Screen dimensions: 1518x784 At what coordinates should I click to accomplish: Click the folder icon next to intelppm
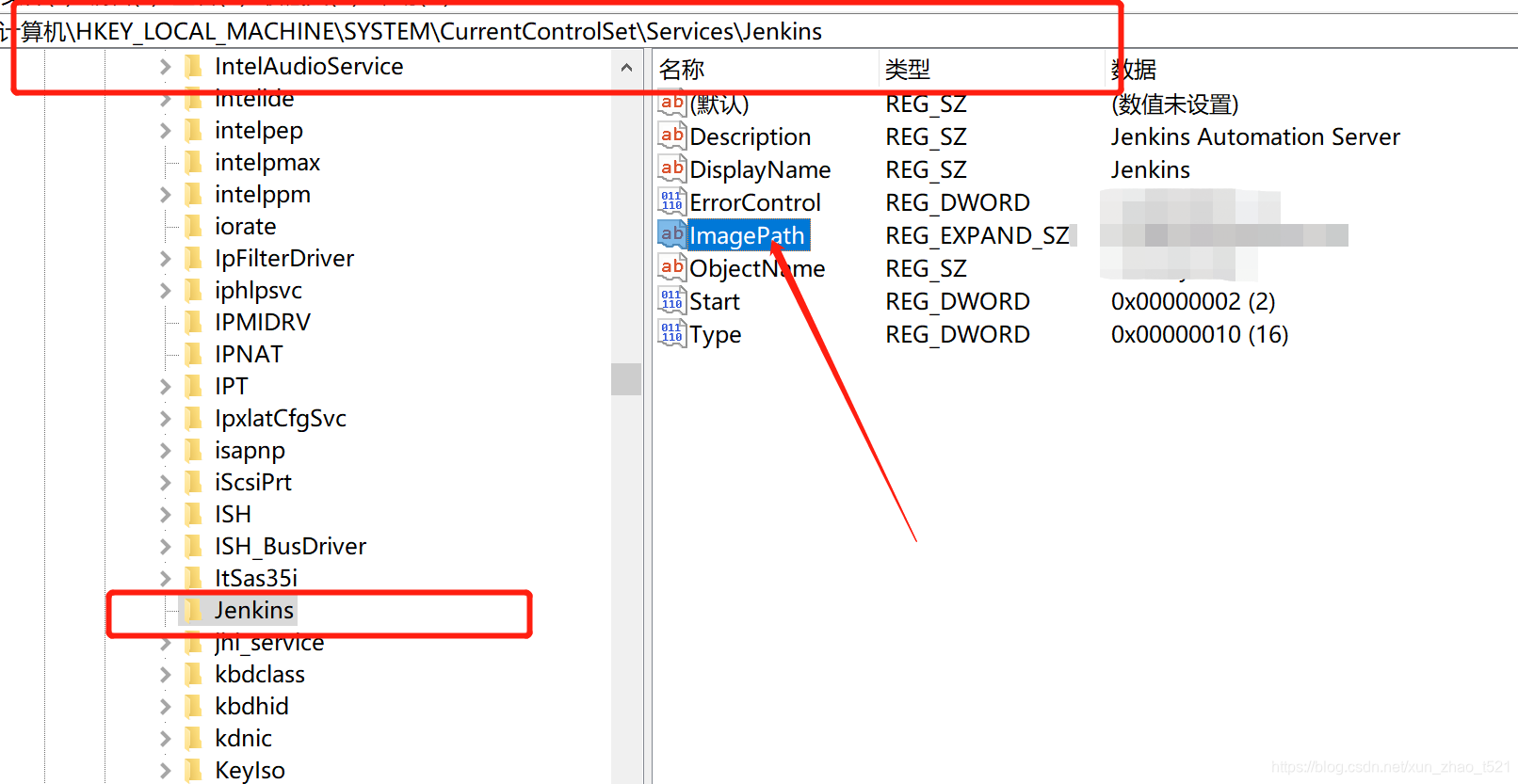tap(194, 194)
